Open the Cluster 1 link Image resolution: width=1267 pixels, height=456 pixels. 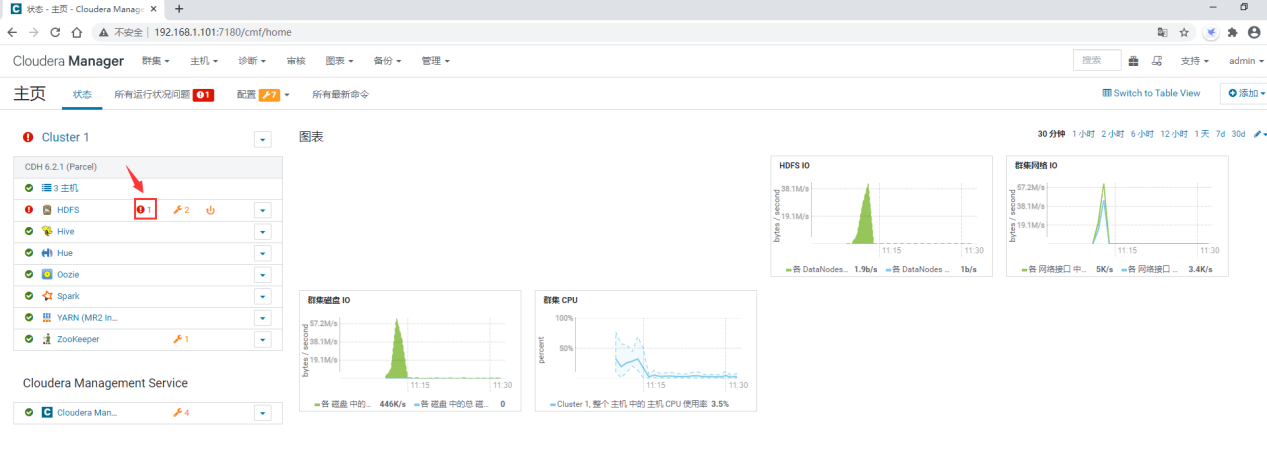click(65, 137)
